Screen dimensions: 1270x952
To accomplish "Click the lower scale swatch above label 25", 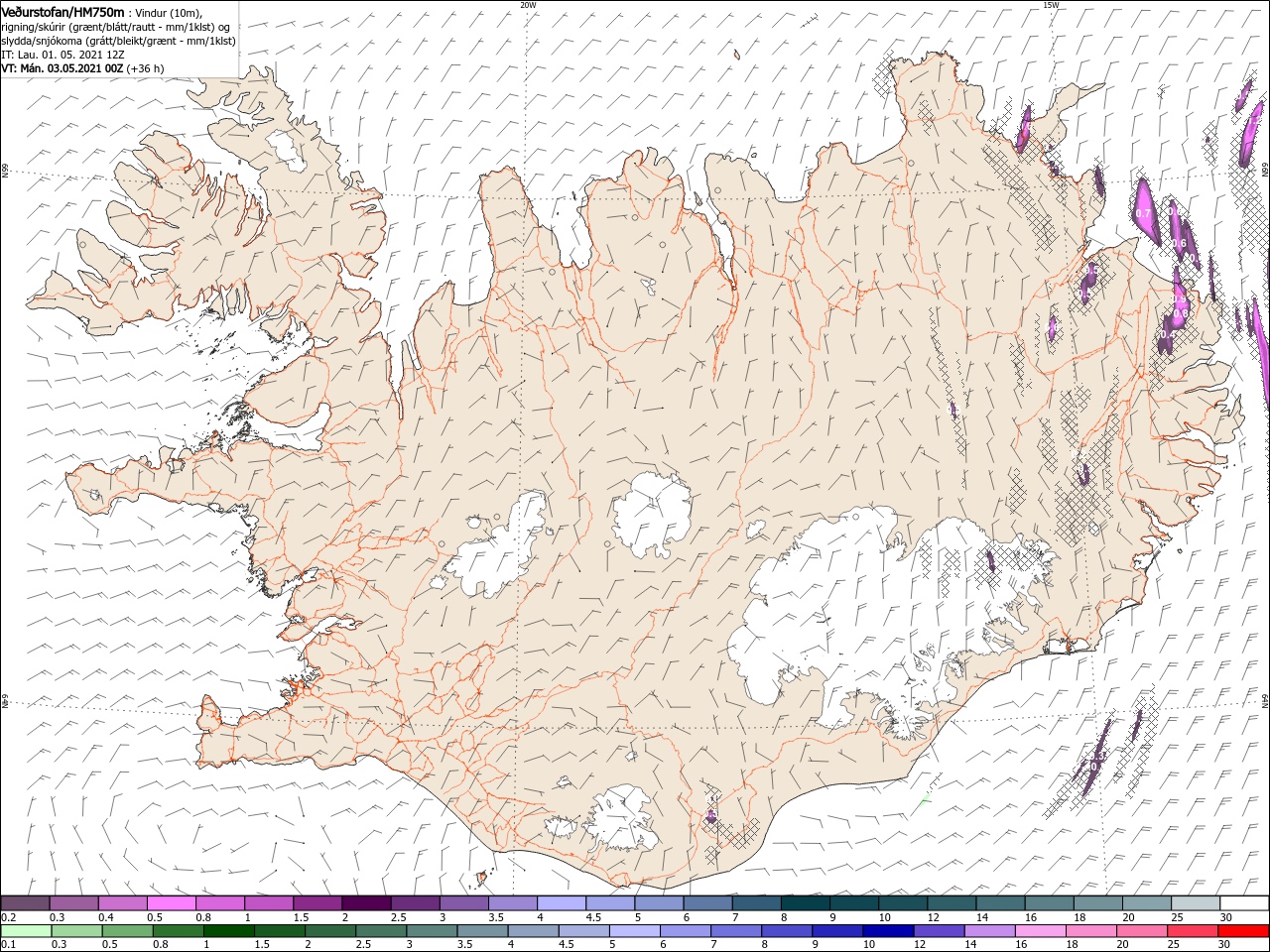I will [x=1191, y=931].
